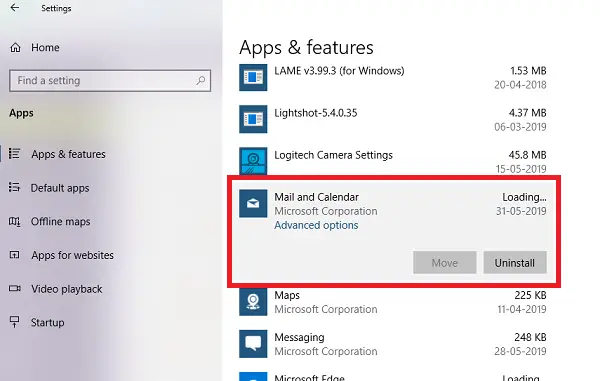Open the Offline maps page

60,221
